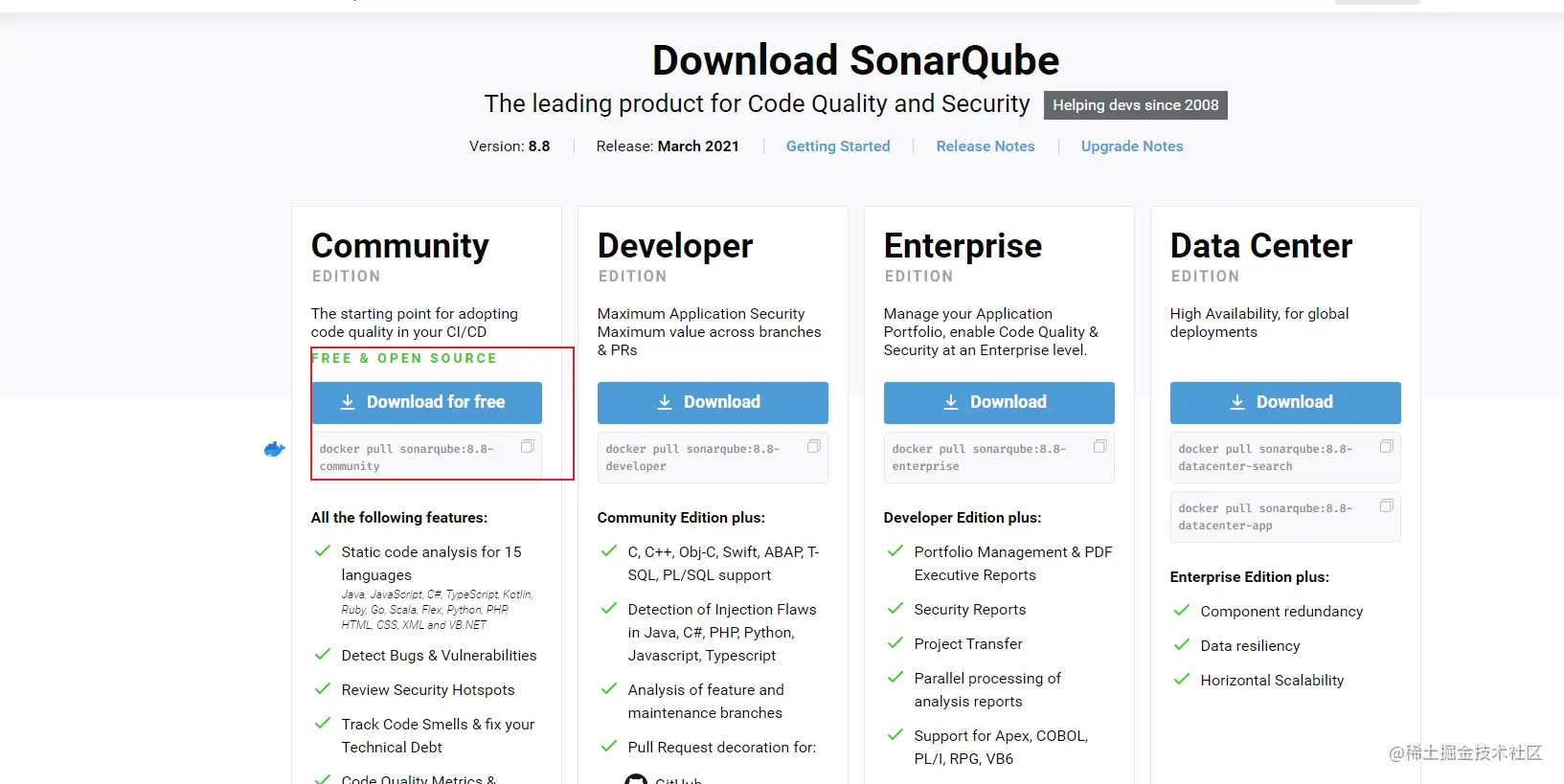
Task: Copy the sonarqube:8.8-enterprise docker command
Action: click(1100, 447)
